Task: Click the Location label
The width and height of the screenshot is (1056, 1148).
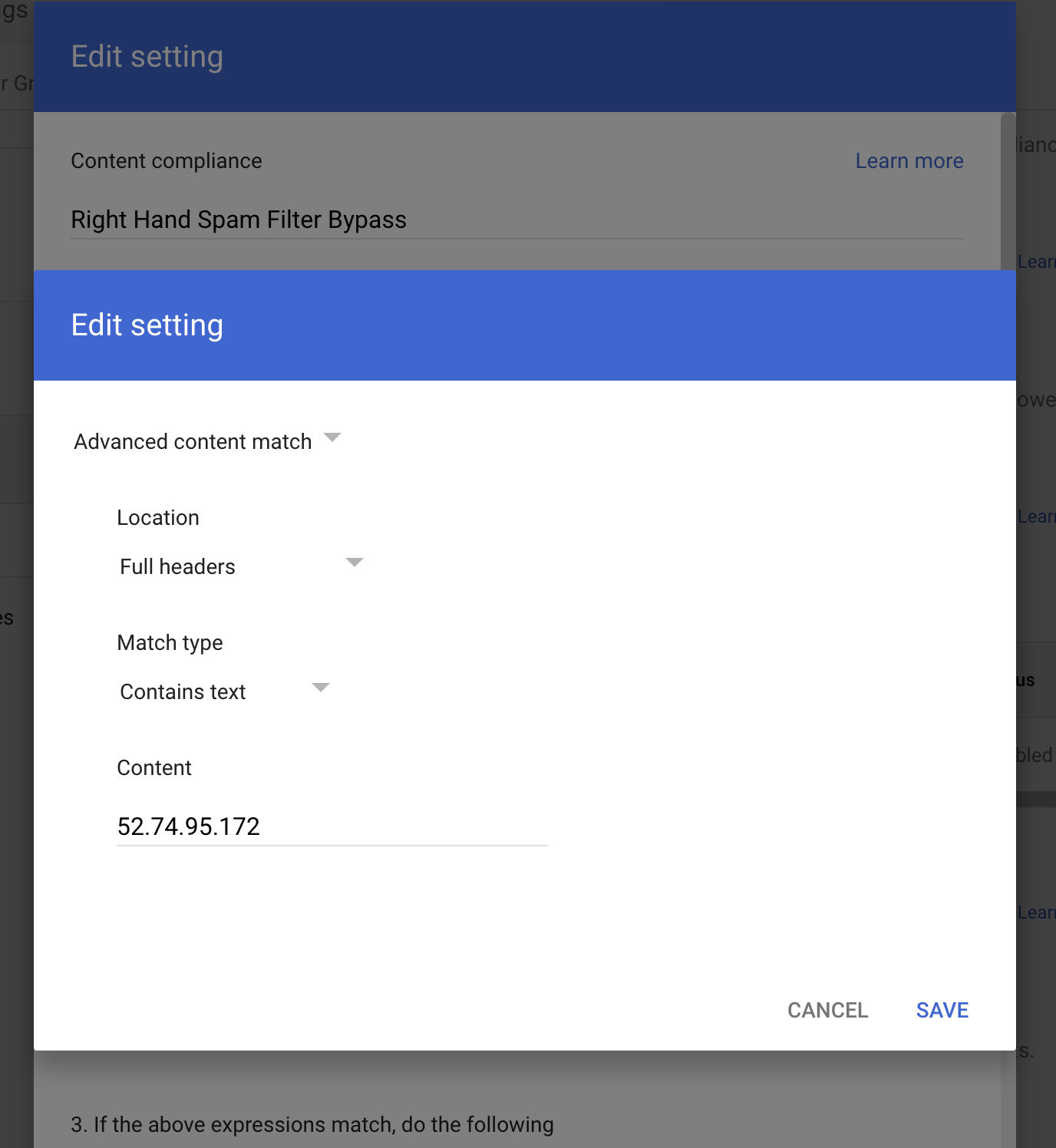Action: point(158,518)
